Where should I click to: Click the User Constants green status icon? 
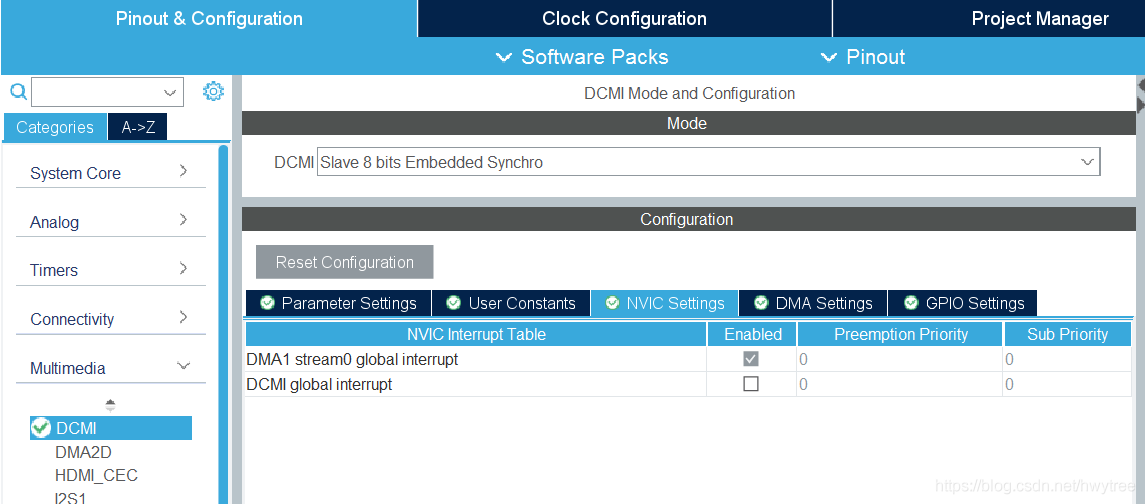click(453, 302)
